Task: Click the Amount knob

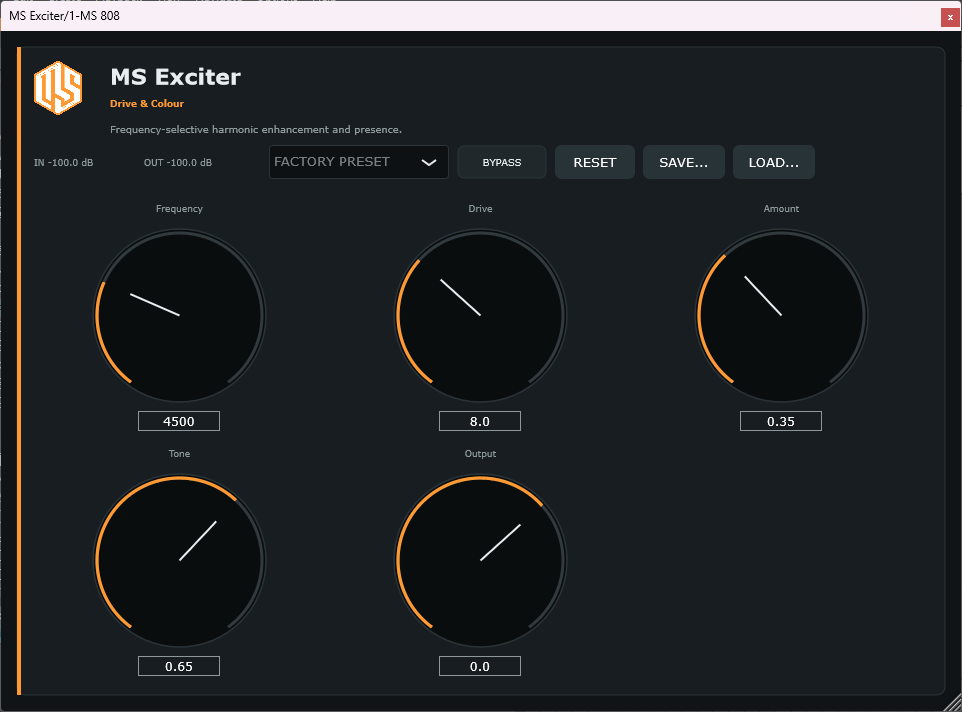Action: [x=781, y=315]
